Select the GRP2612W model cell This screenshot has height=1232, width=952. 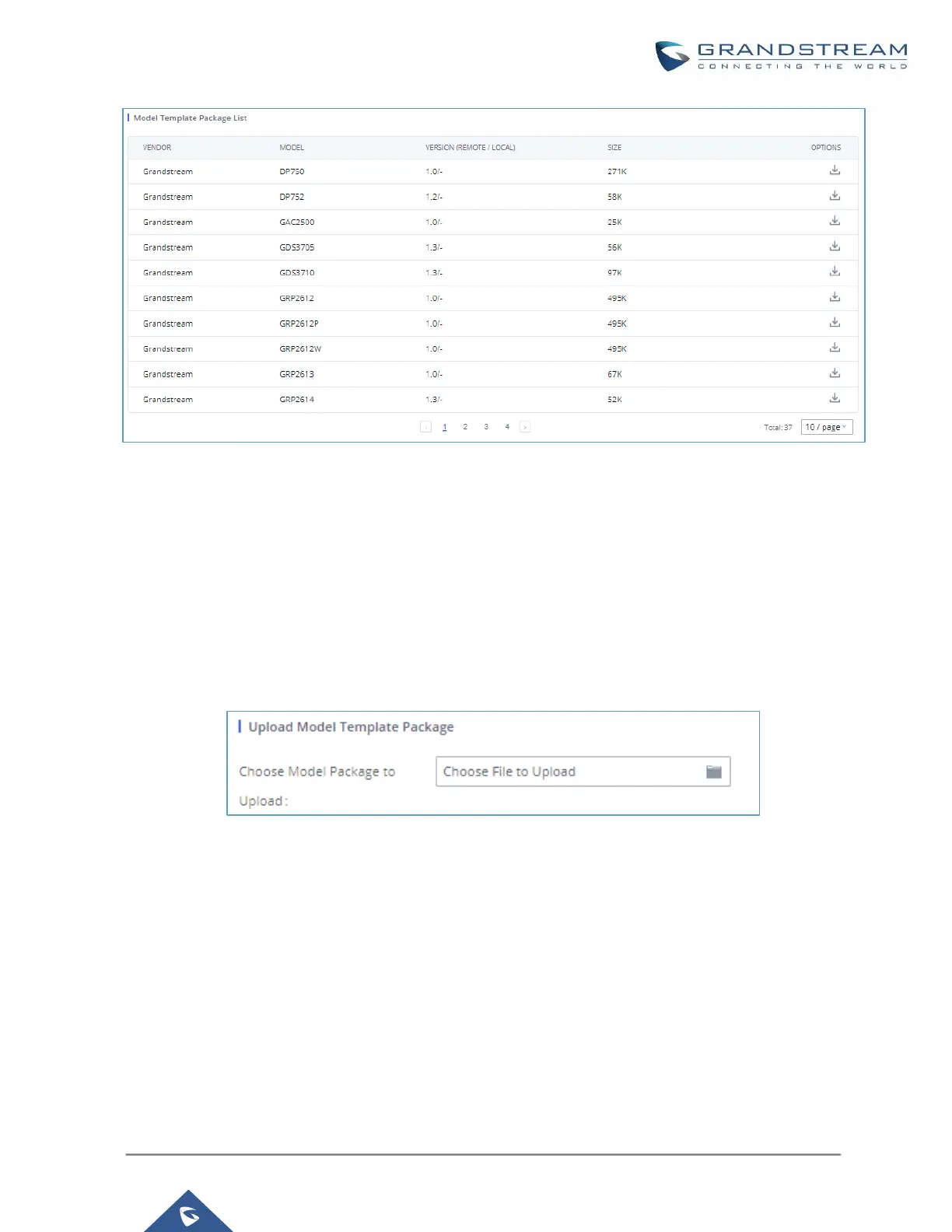(300, 349)
